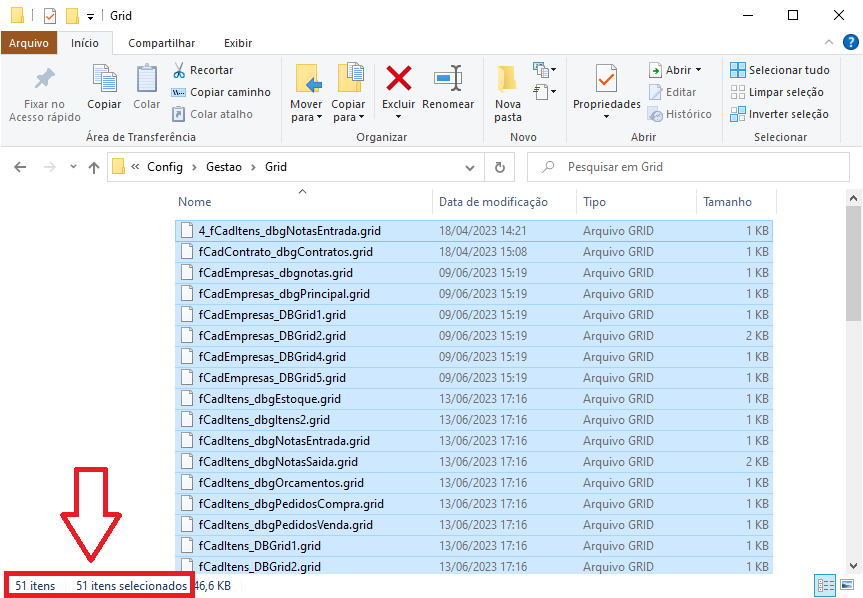Screen dimensions: 863x598
Task: Click Selecionar tudo button
Action: coord(779,70)
